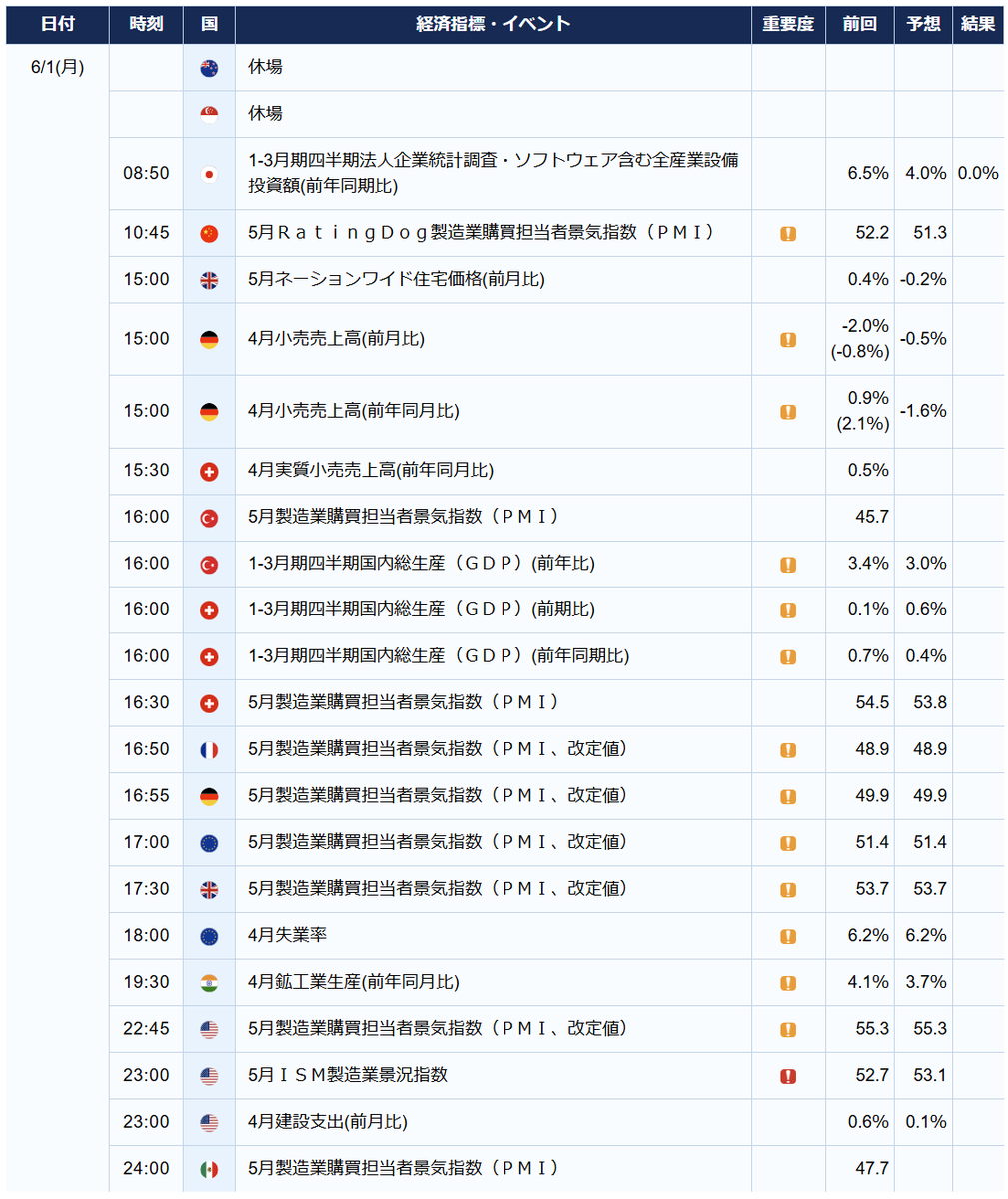Screen dimensions: 1008x1199
Task: Click the -1.6% forecast value
Action: [x=924, y=411]
